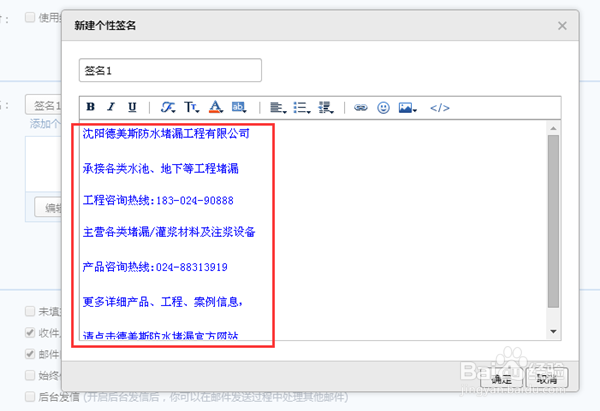Image resolution: width=600 pixels, height=411 pixels.
Task: Toggle underline formatting in signature editor
Action: coord(132,107)
